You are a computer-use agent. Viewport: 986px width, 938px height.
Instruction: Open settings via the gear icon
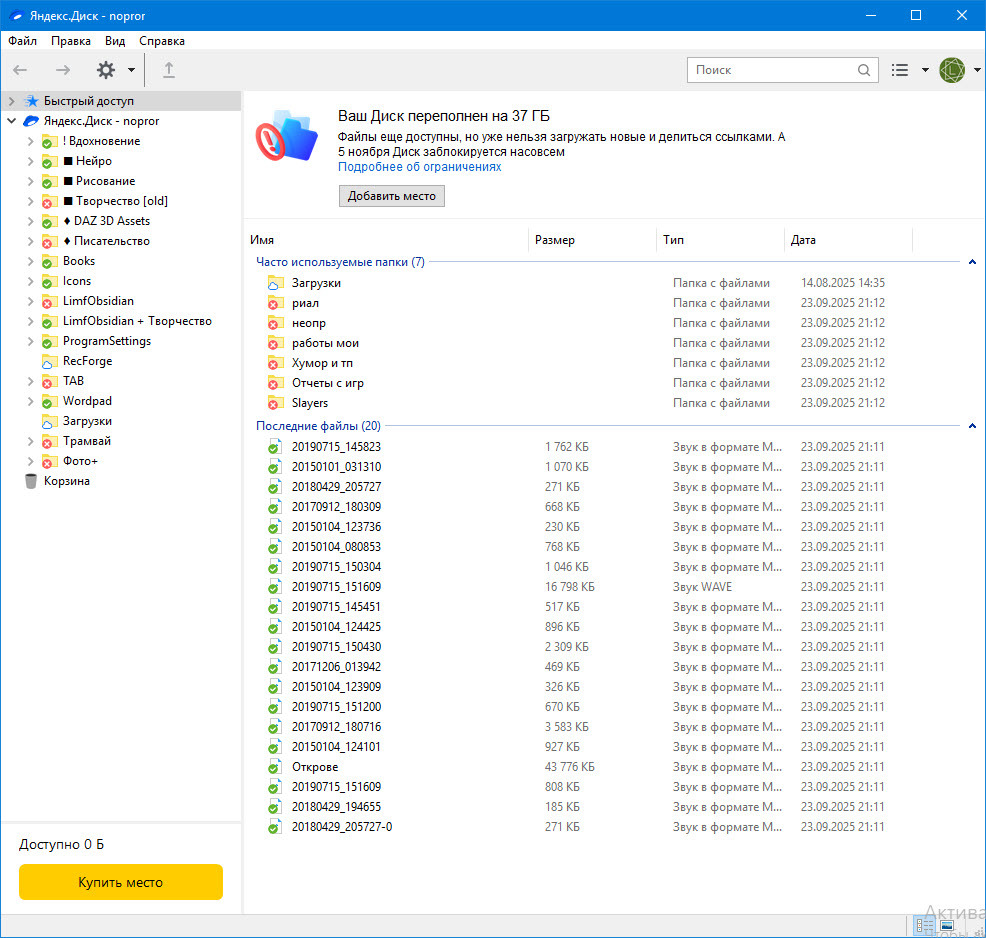click(x=106, y=70)
